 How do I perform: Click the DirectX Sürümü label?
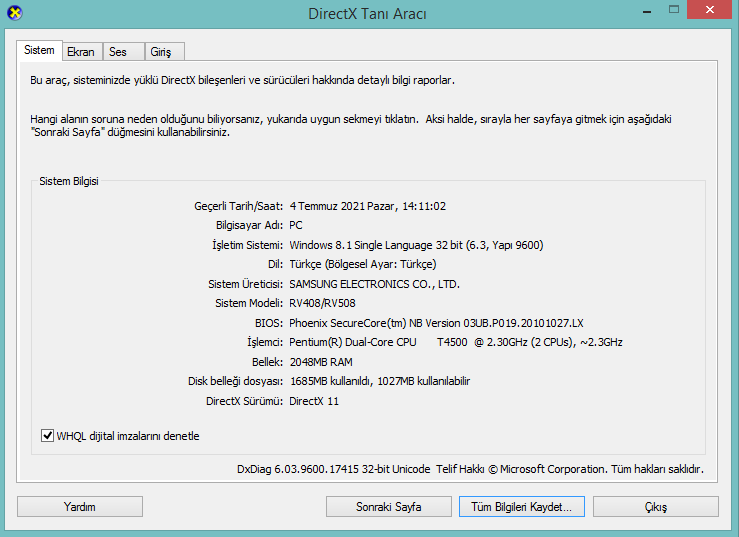tap(245, 401)
